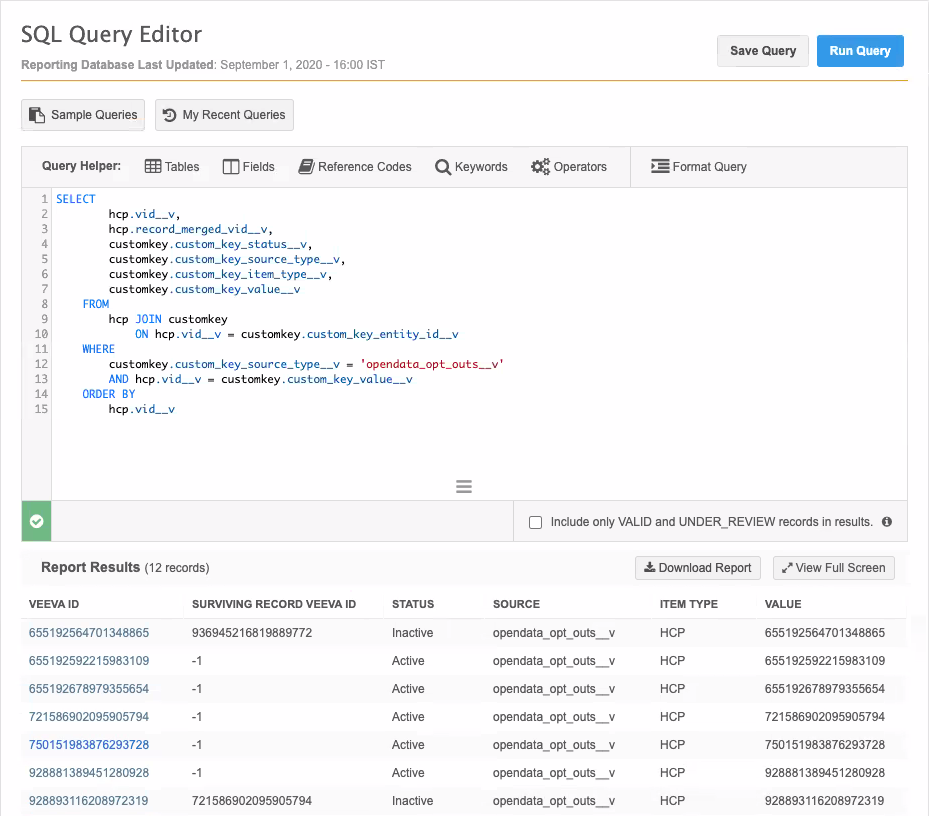Download the report results
Image resolution: width=929 pixels, height=816 pixels.
pos(698,568)
